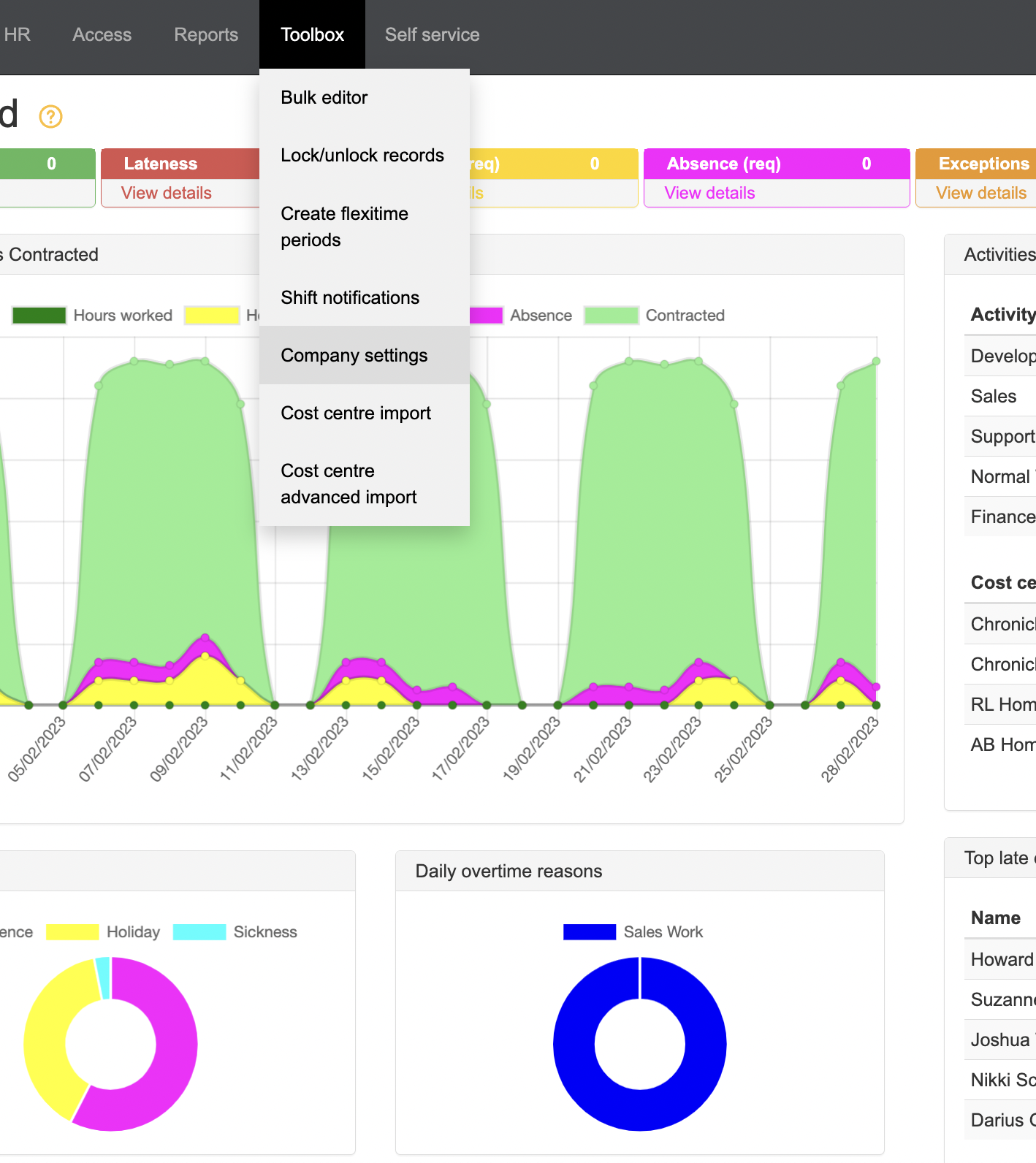Open the HR menu

tap(17, 34)
